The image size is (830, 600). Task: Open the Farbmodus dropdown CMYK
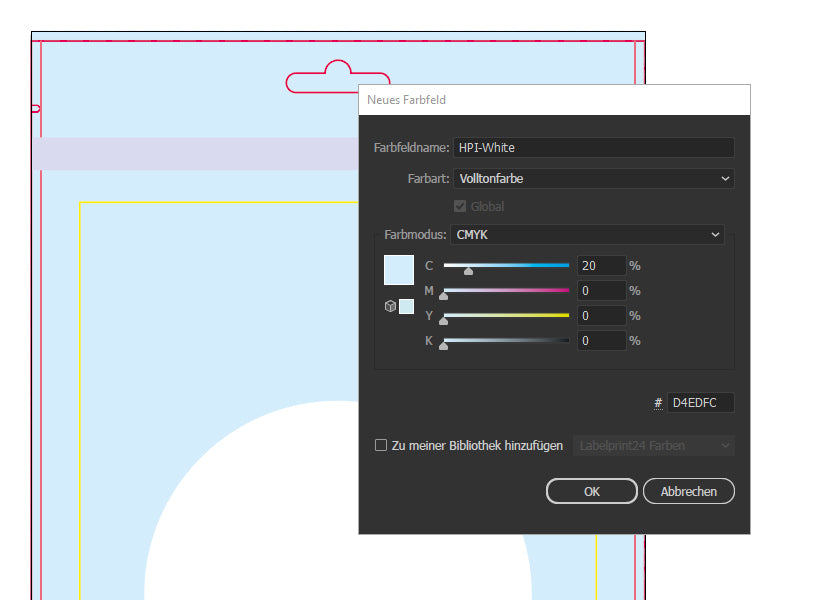[x=587, y=235]
